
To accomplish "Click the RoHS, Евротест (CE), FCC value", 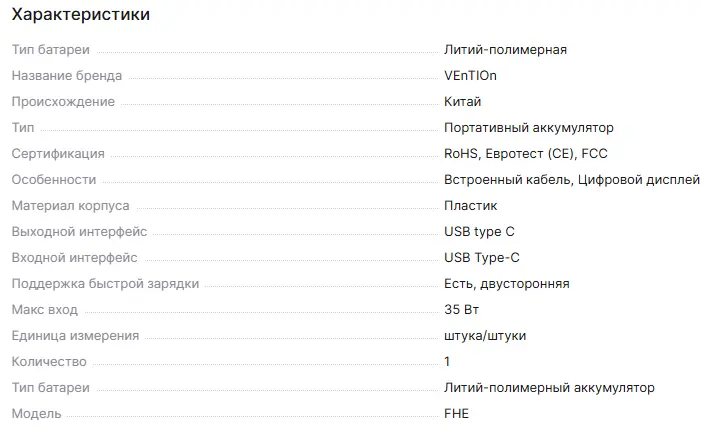I will point(526,154).
